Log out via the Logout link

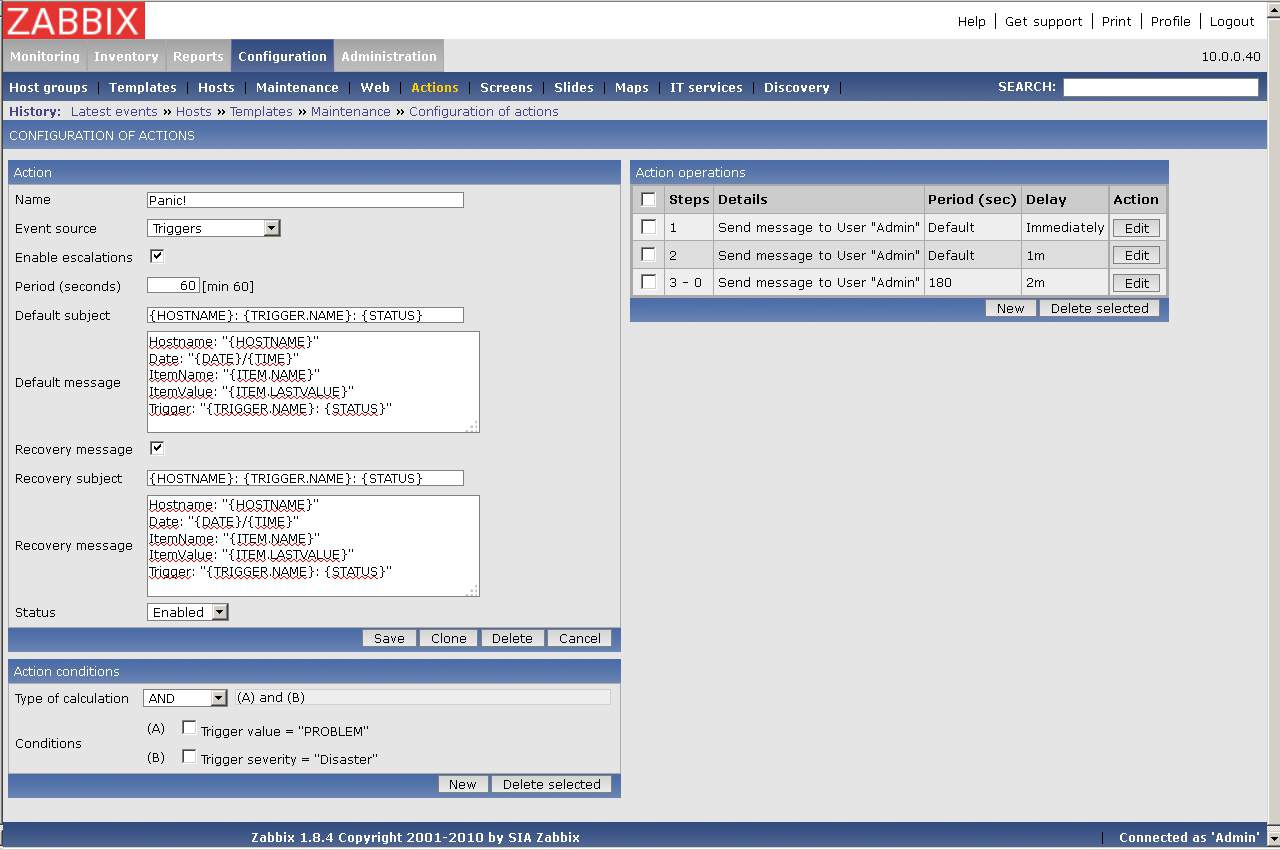pos(1232,21)
